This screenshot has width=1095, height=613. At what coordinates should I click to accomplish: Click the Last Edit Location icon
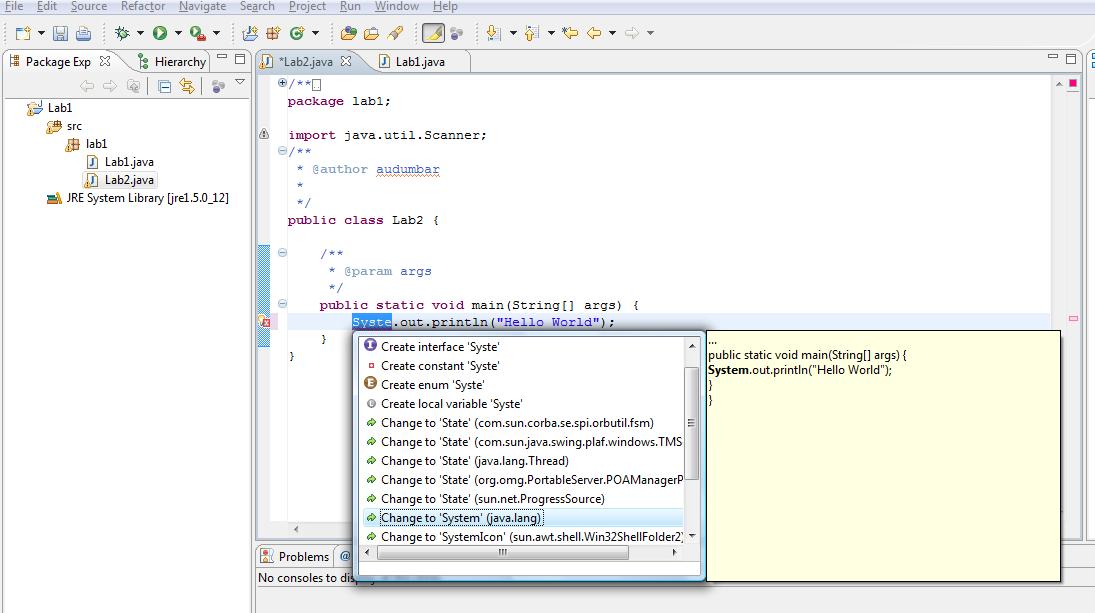click(x=570, y=33)
